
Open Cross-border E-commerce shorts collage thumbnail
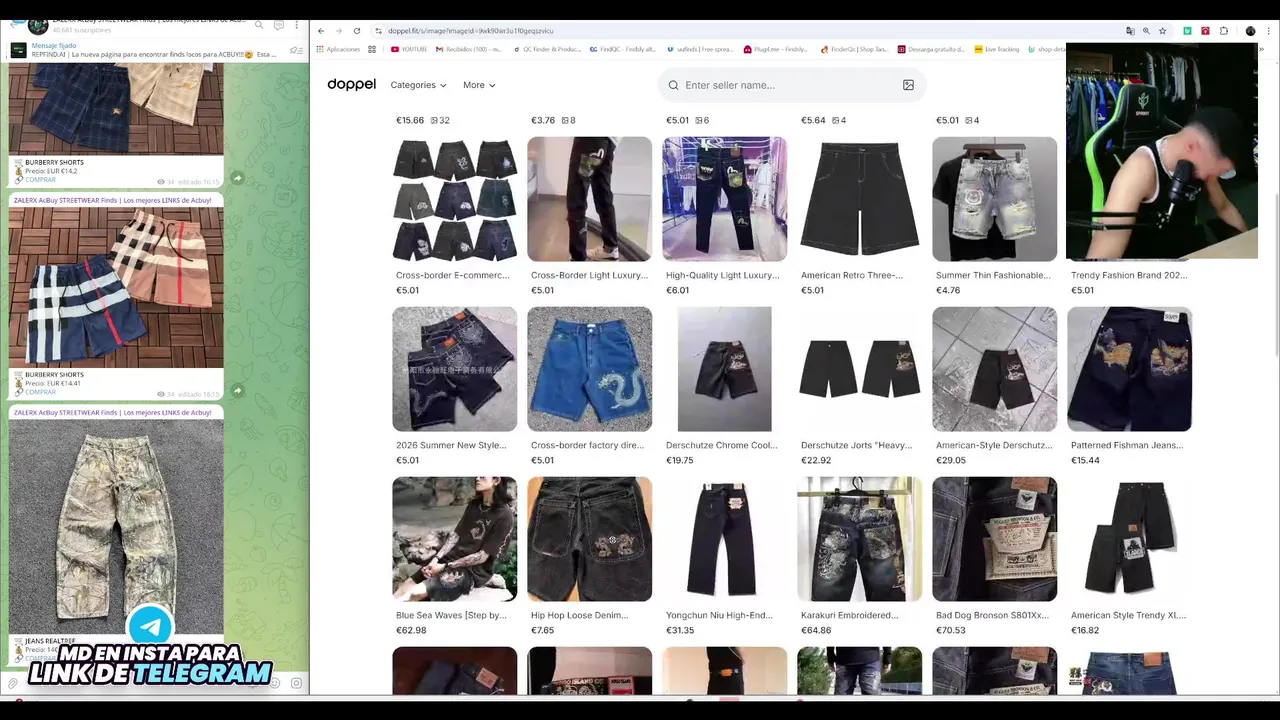[x=455, y=199]
